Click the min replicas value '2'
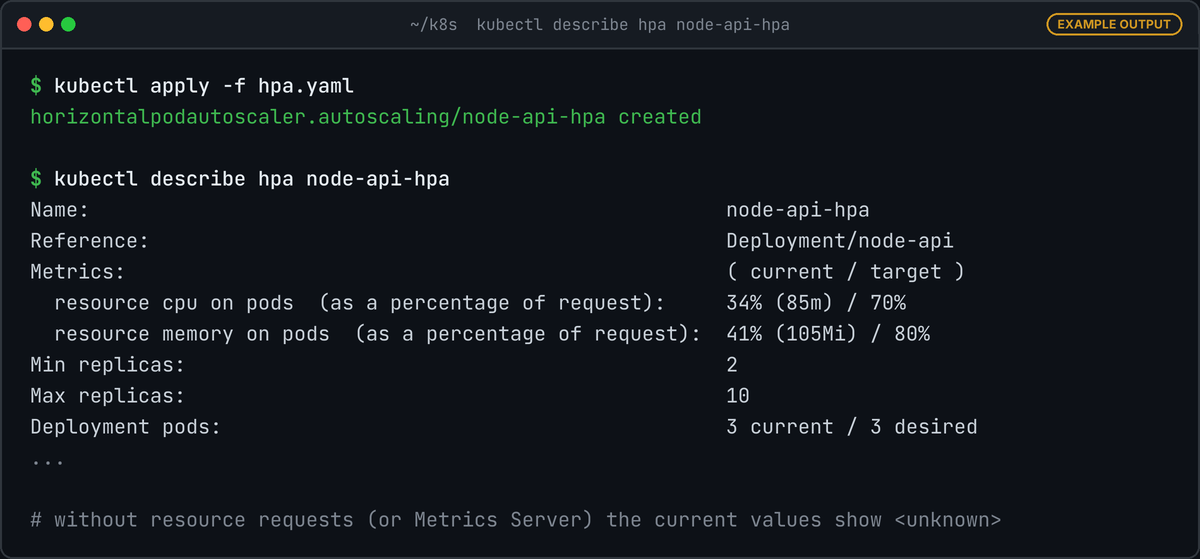1200x559 pixels. click(732, 365)
